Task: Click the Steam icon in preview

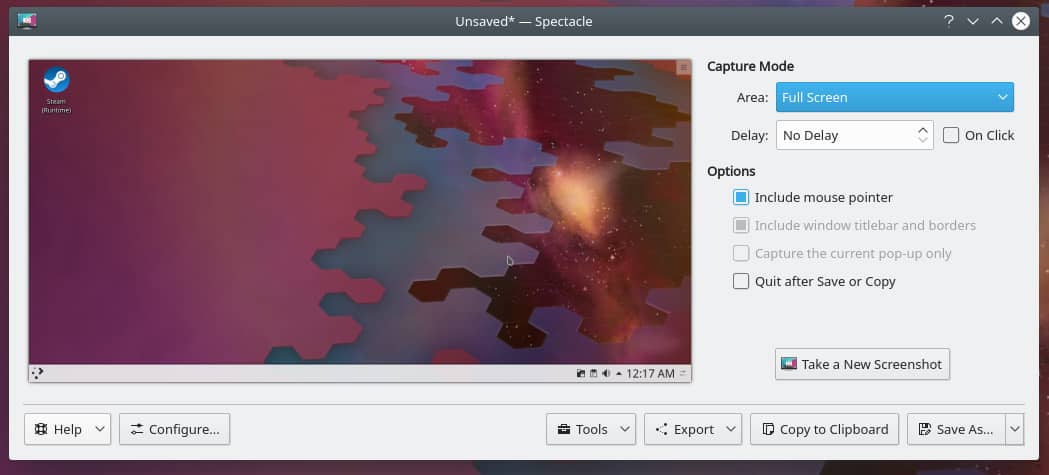Action: [x=56, y=80]
